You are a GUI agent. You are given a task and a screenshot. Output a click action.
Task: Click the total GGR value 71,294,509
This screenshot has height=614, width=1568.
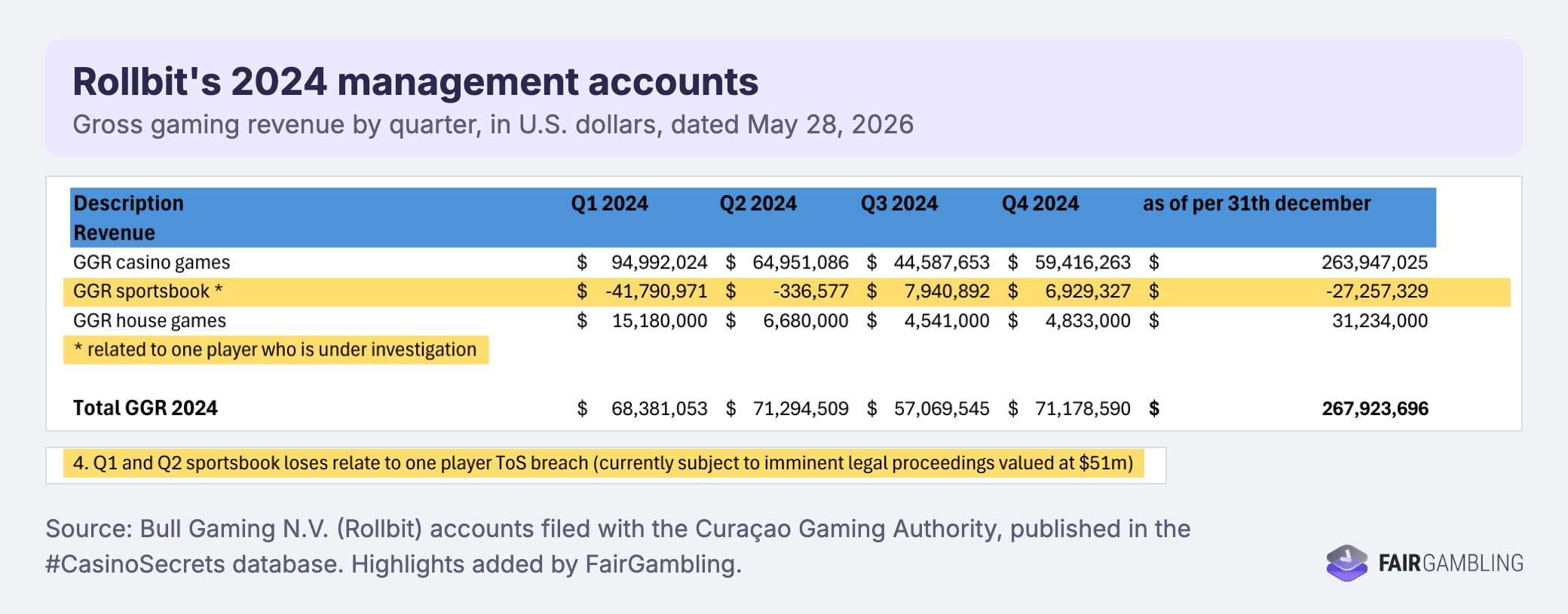tap(801, 408)
